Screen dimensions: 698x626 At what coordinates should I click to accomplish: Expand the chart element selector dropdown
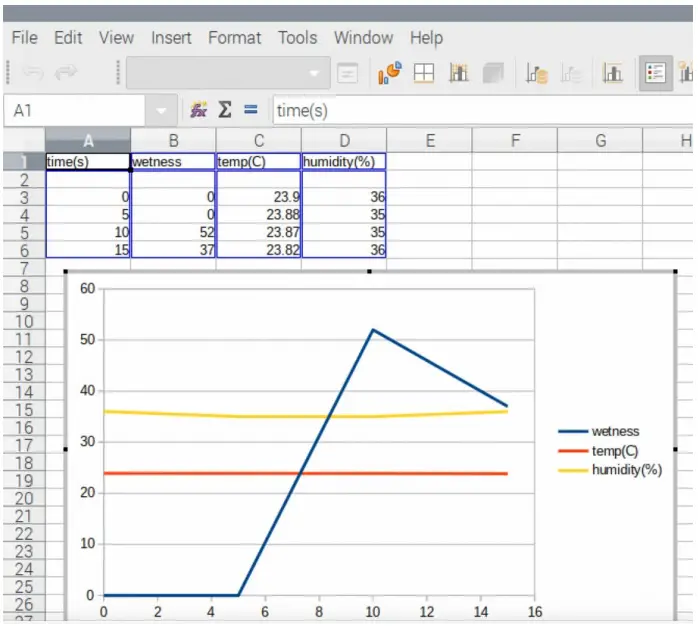tap(314, 73)
